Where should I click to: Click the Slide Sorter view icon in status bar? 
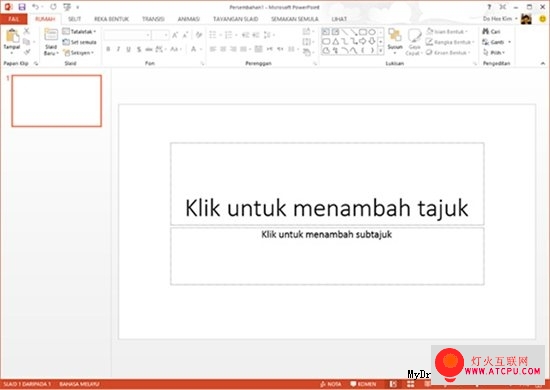tap(410, 384)
